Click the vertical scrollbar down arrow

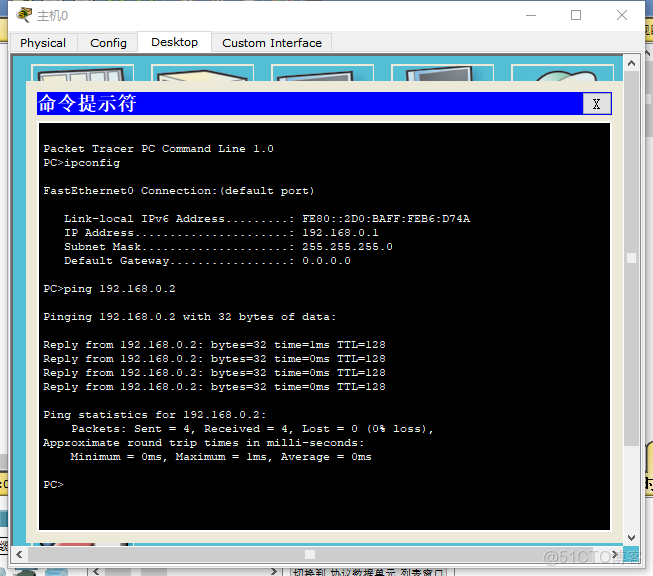coord(631,538)
